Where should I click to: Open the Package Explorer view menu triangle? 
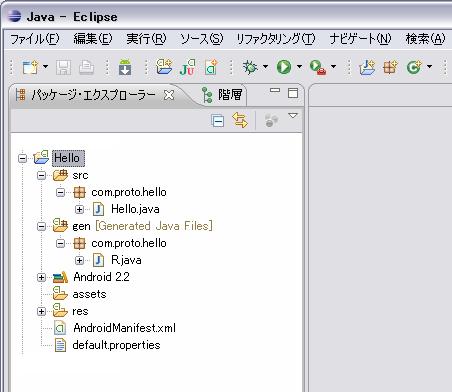tap(293, 116)
